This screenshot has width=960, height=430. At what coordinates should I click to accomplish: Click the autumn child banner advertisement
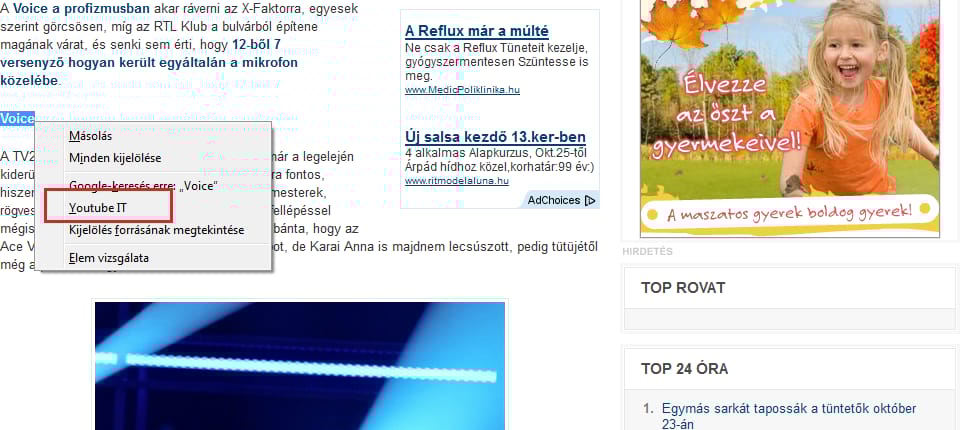[x=789, y=118]
